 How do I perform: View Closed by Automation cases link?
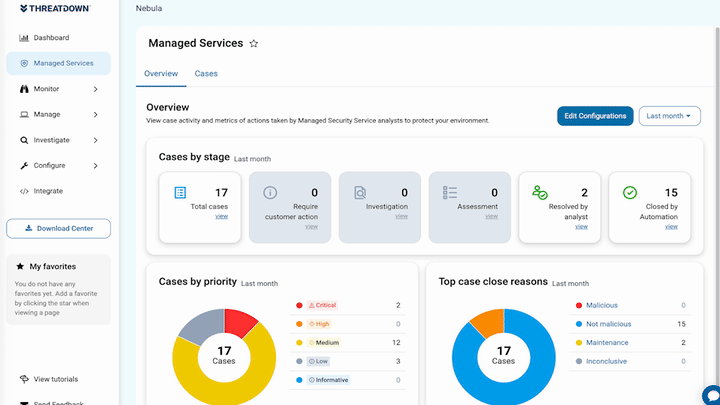[x=671, y=226]
